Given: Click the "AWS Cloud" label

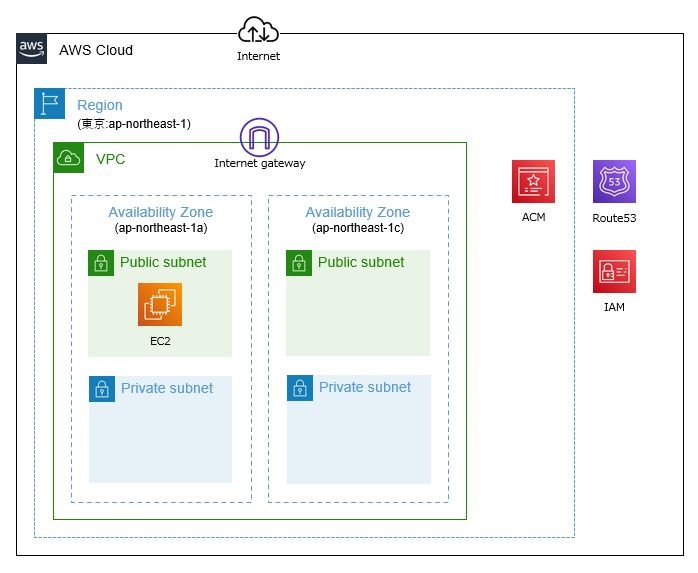Looking at the screenshot, I should pyautogui.click(x=96, y=50).
